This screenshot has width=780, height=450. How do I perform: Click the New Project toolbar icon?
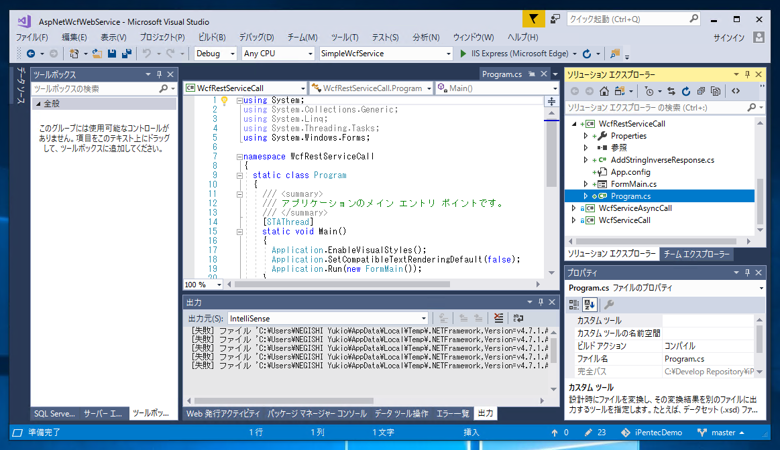(x=74, y=53)
